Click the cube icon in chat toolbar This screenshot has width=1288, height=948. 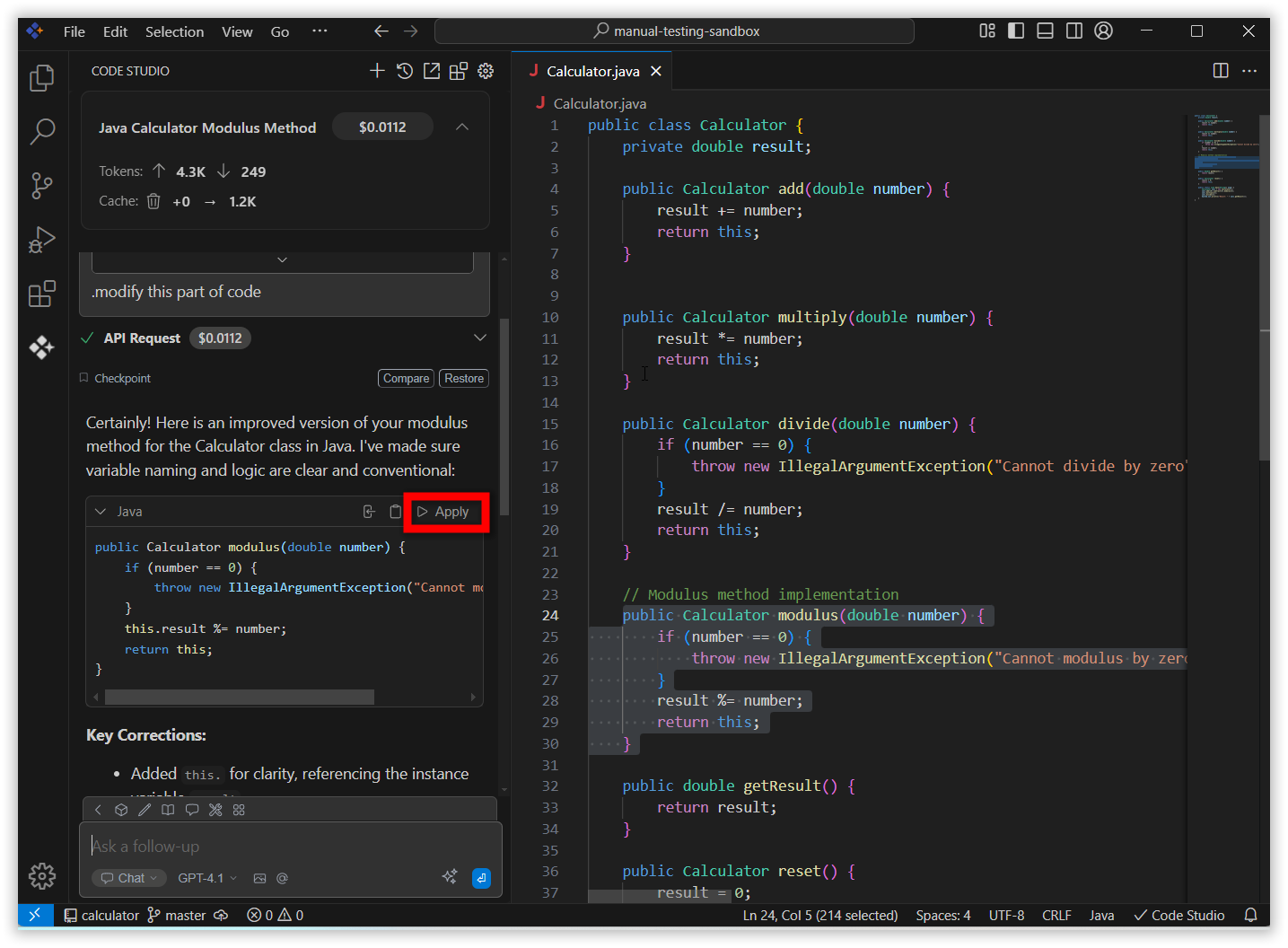click(121, 810)
